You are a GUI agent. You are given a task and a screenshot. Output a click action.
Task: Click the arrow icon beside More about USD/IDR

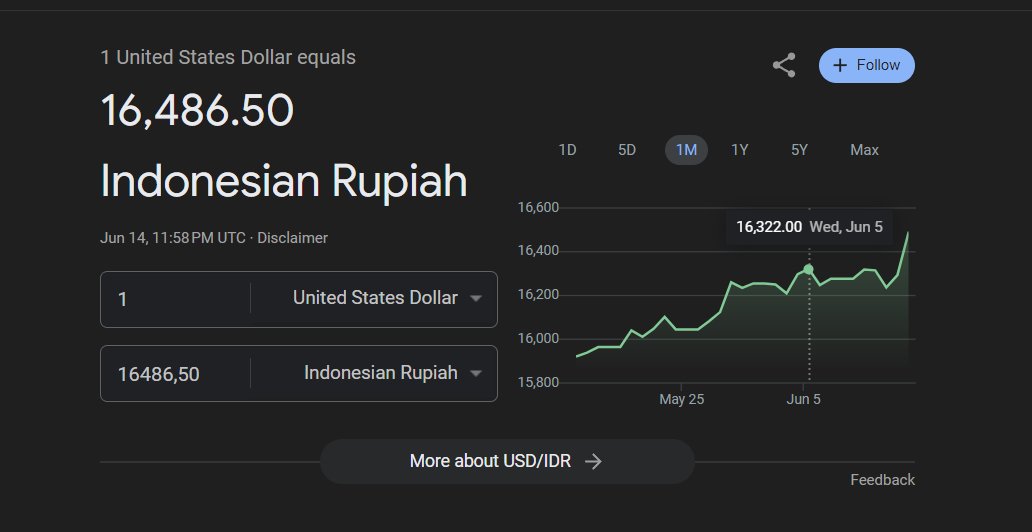pyautogui.click(x=593, y=461)
